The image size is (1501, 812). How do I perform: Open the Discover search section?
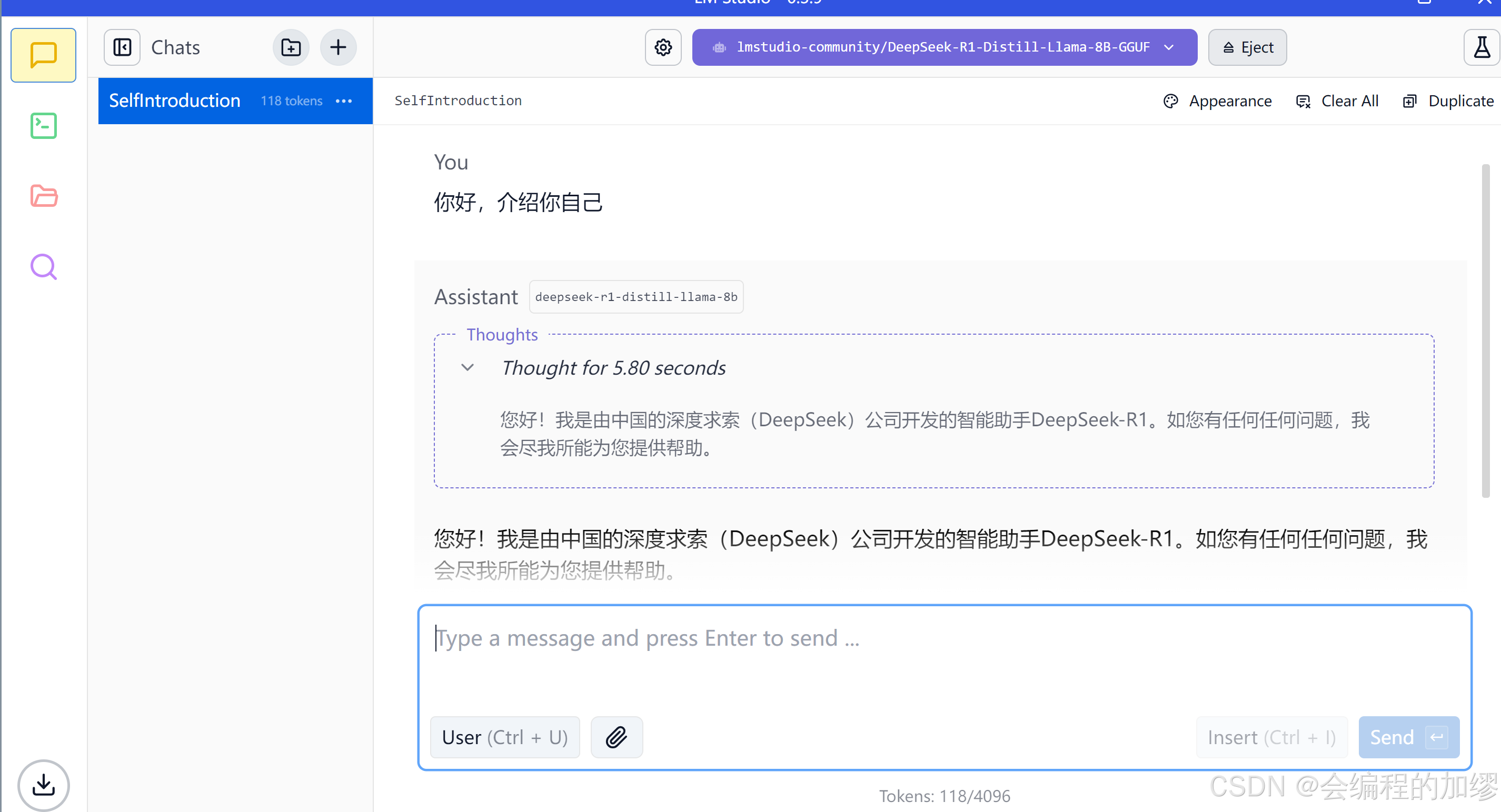pos(43,267)
